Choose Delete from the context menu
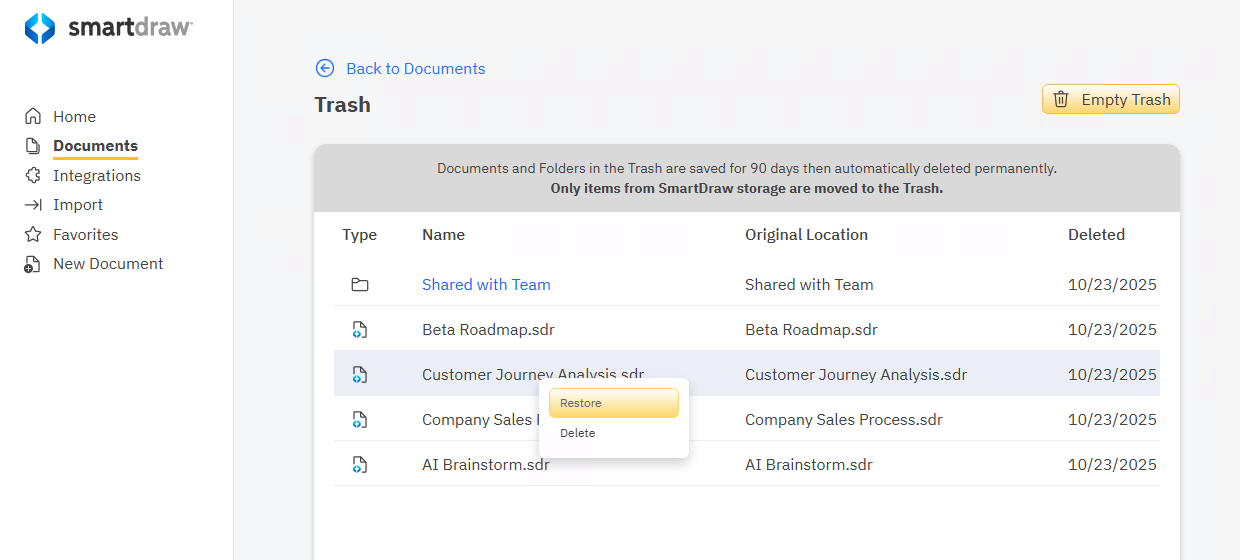The width and height of the screenshot is (1240, 560). pos(578,433)
